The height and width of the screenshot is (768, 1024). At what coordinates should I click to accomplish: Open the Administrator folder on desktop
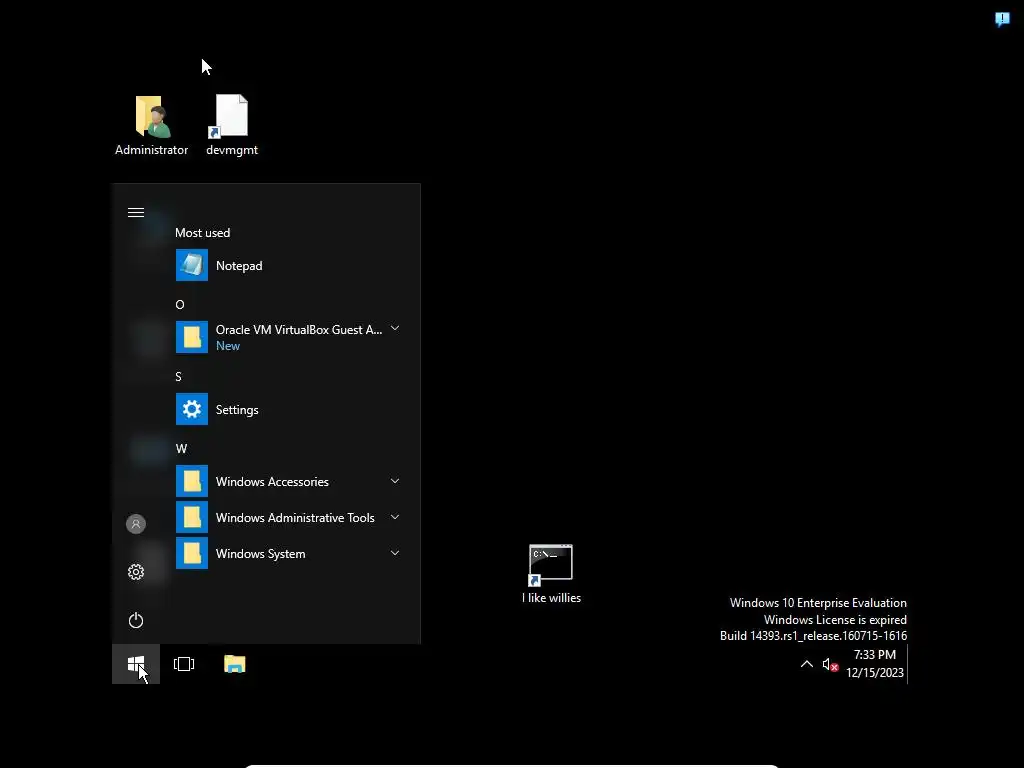click(152, 125)
